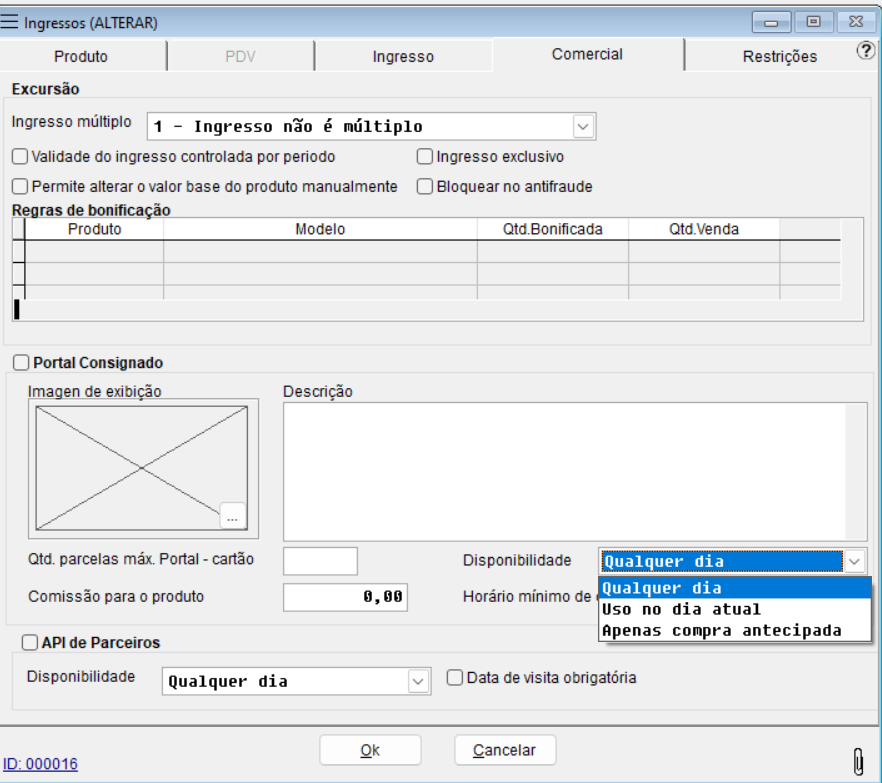Expand the Ingresso múltiplo dropdown
Viewport: 882px width, 783px height.
click(583, 127)
